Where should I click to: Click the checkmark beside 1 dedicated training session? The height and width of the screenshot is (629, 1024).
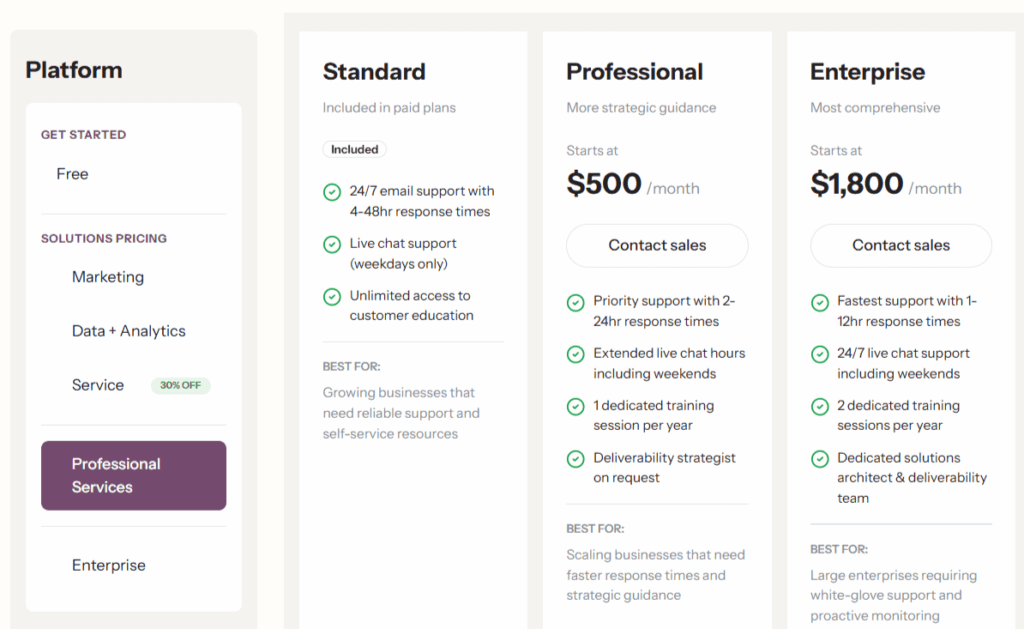[576, 406]
